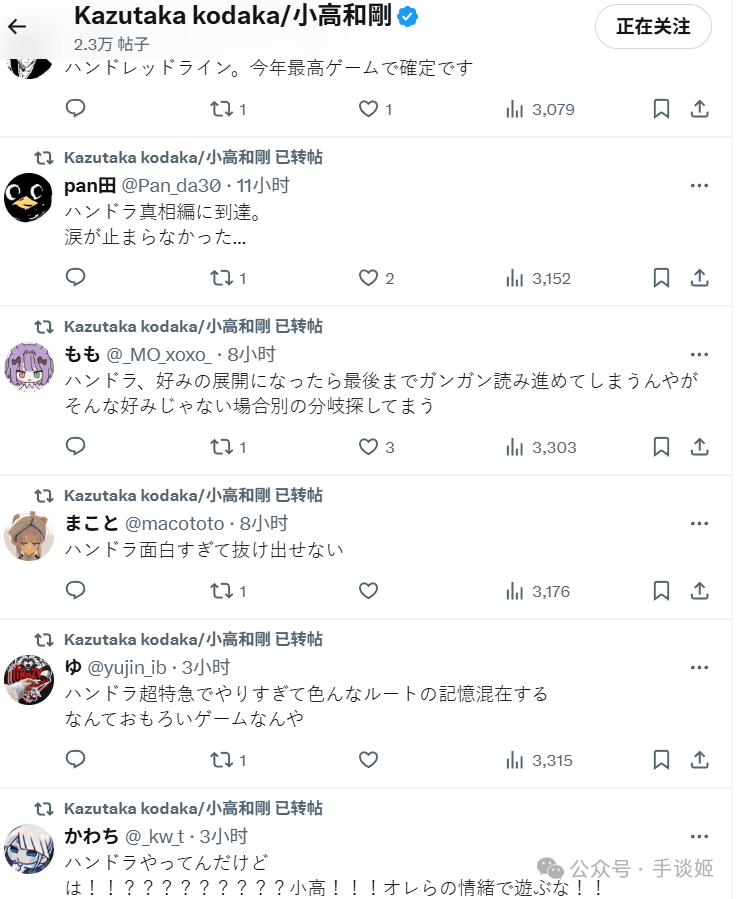This screenshot has width=738, height=899.
Task: Open Kazutaka kodaka 已转帖 label above もも post
Action: tap(194, 329)
